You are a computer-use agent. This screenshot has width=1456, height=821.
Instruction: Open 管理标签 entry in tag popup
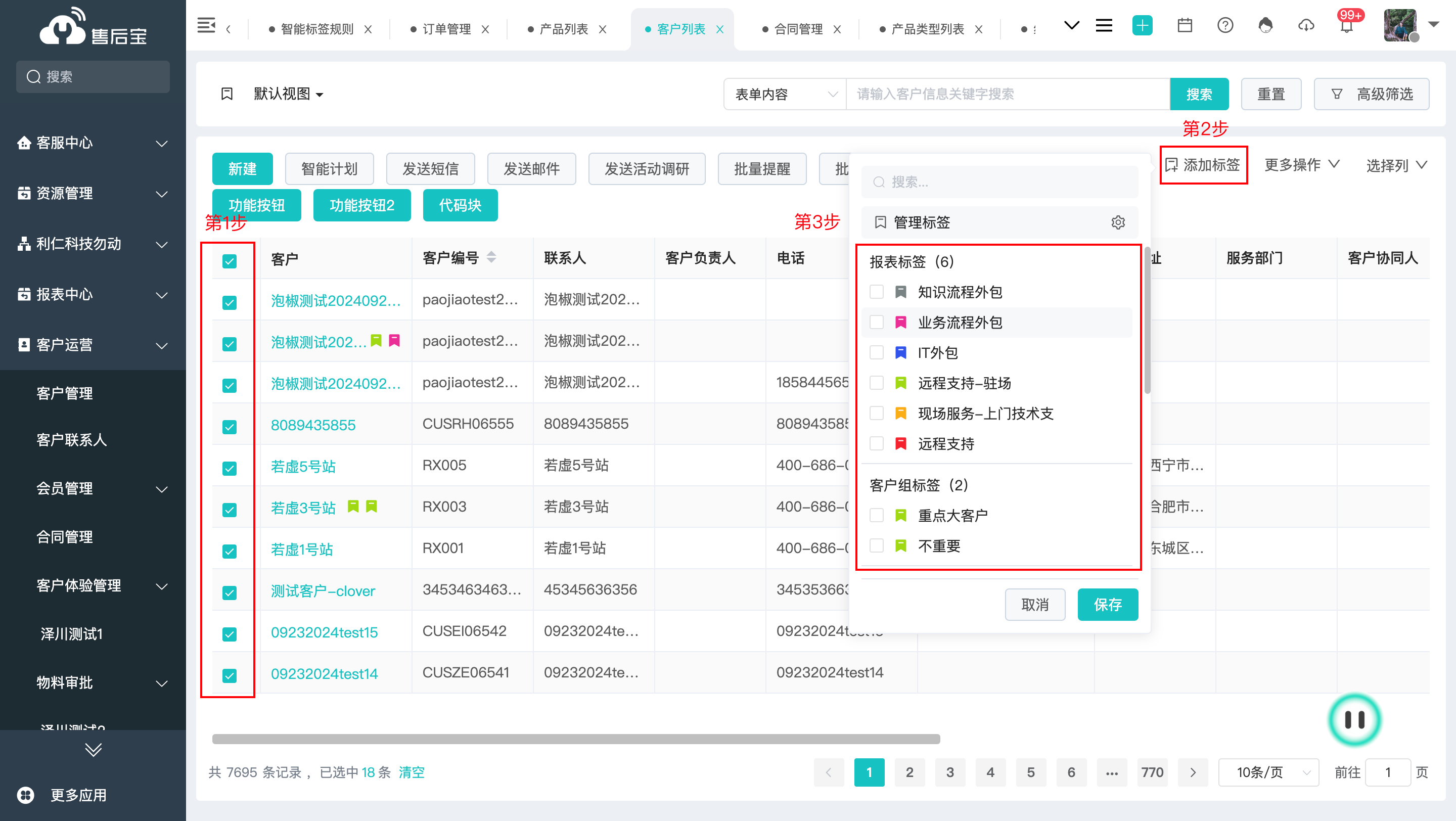click(x=999, y=222)
